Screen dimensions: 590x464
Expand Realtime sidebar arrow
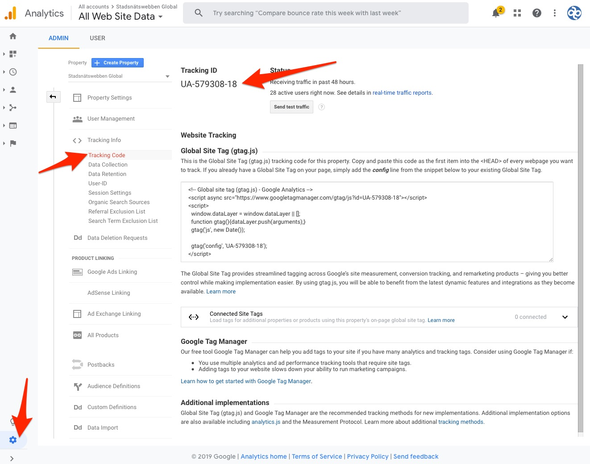(x=4, y=72)
